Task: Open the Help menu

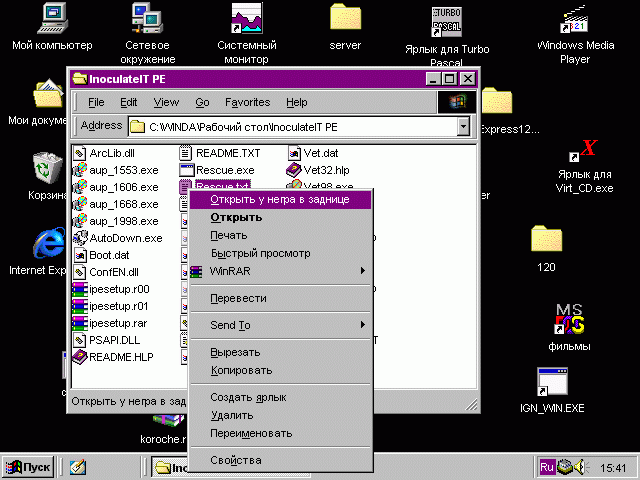Action: pos(297,102)
